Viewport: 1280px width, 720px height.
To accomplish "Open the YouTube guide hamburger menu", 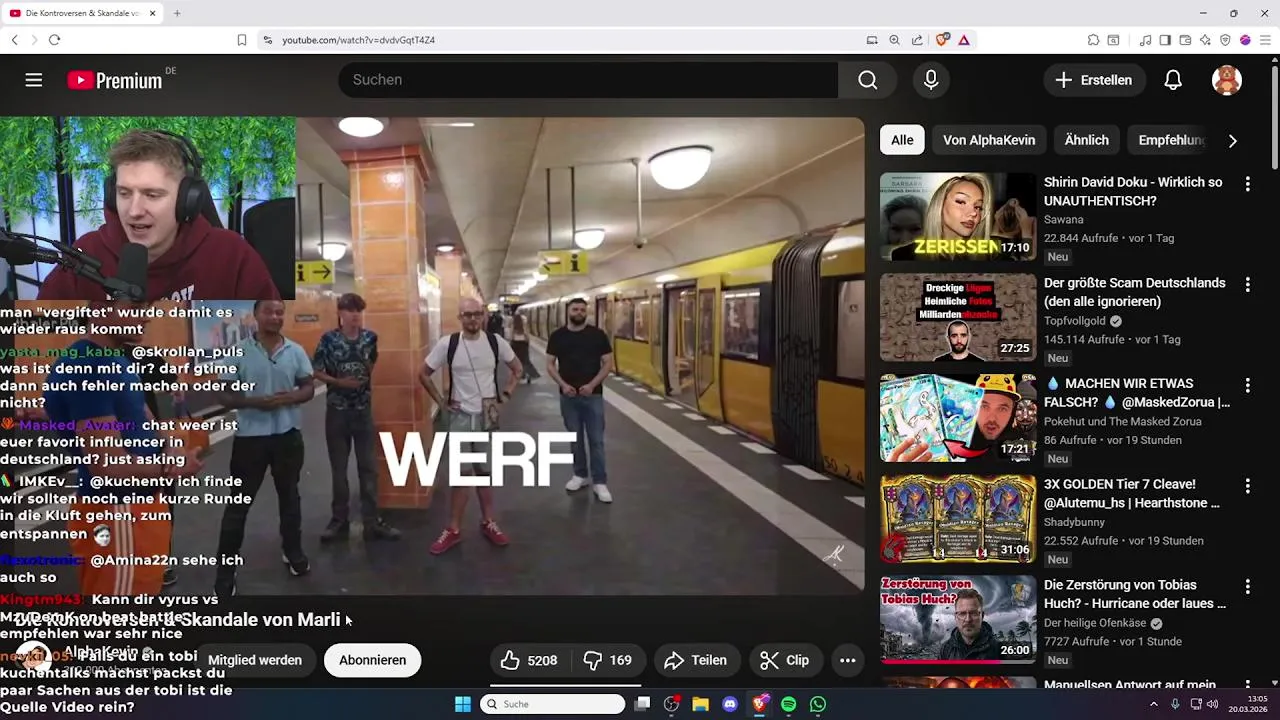I will (34, 80).
